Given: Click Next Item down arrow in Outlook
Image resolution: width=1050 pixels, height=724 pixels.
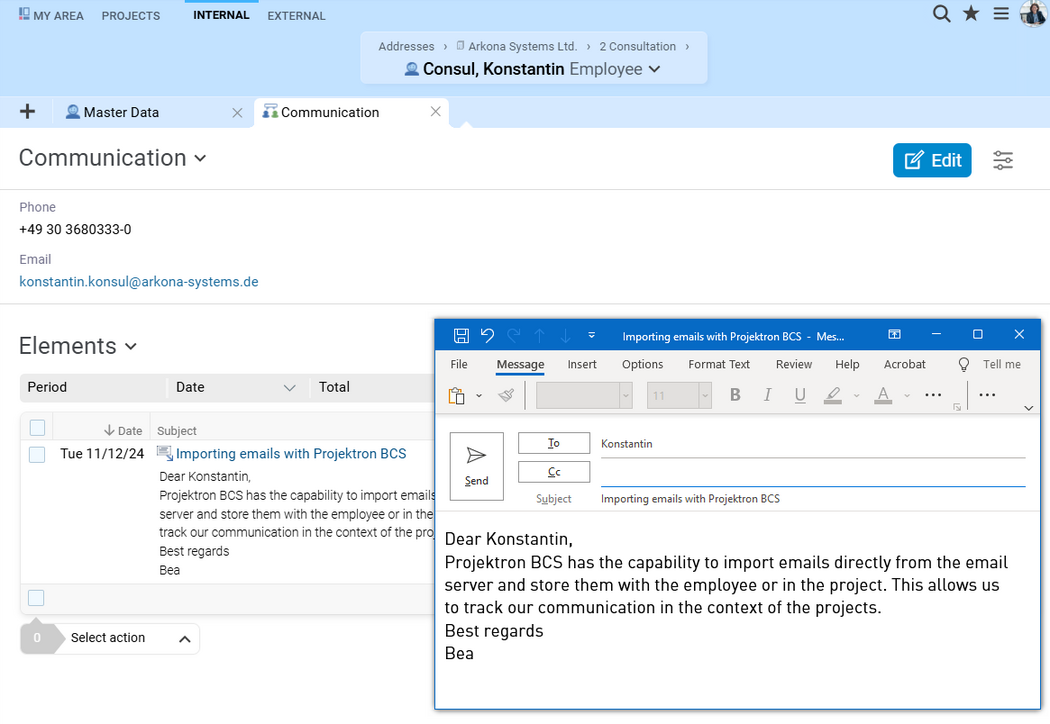Looking at the screenshot, I should (566, 336).
